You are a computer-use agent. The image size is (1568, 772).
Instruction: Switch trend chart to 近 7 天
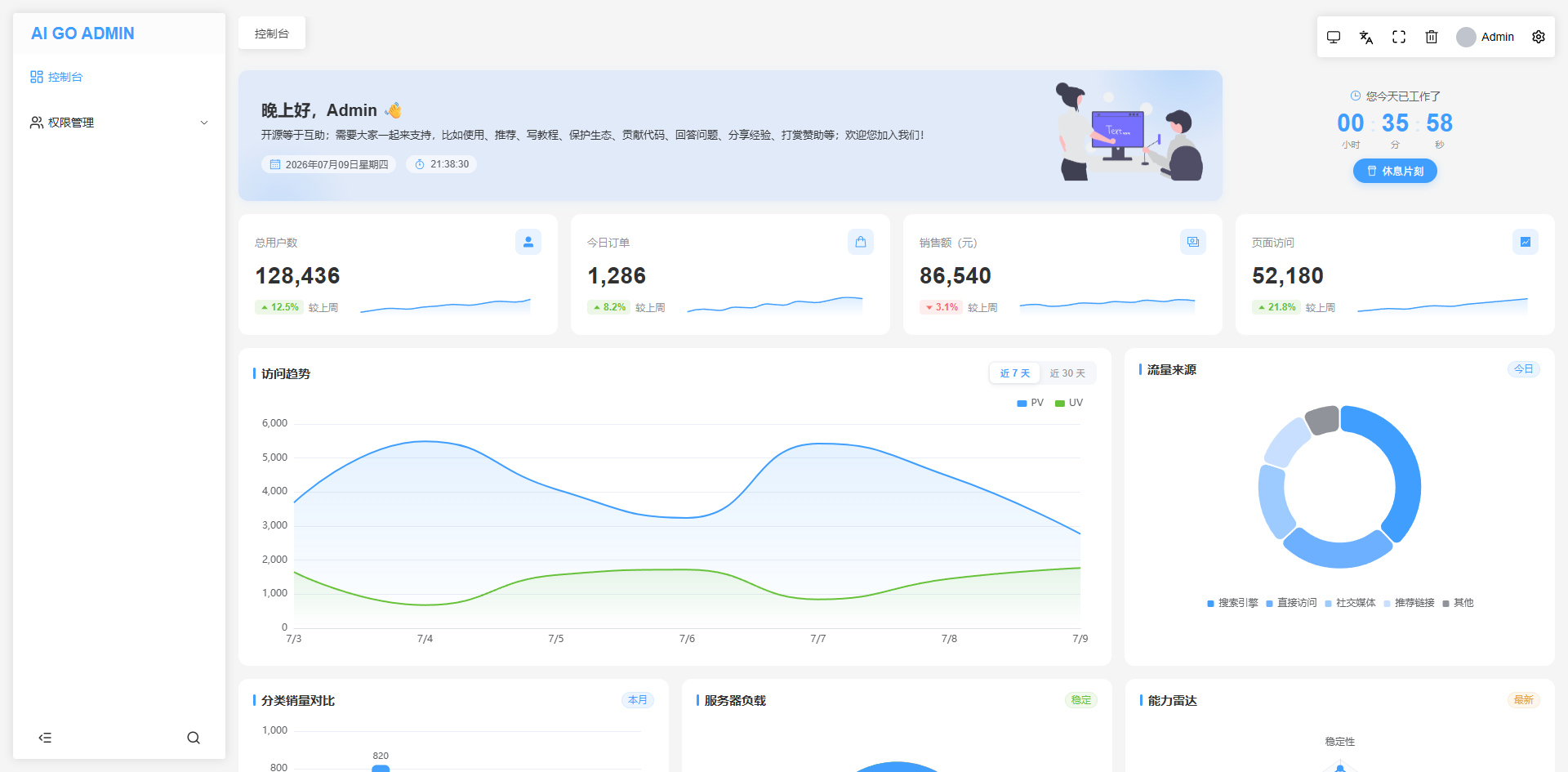[x=1015, y=373]
